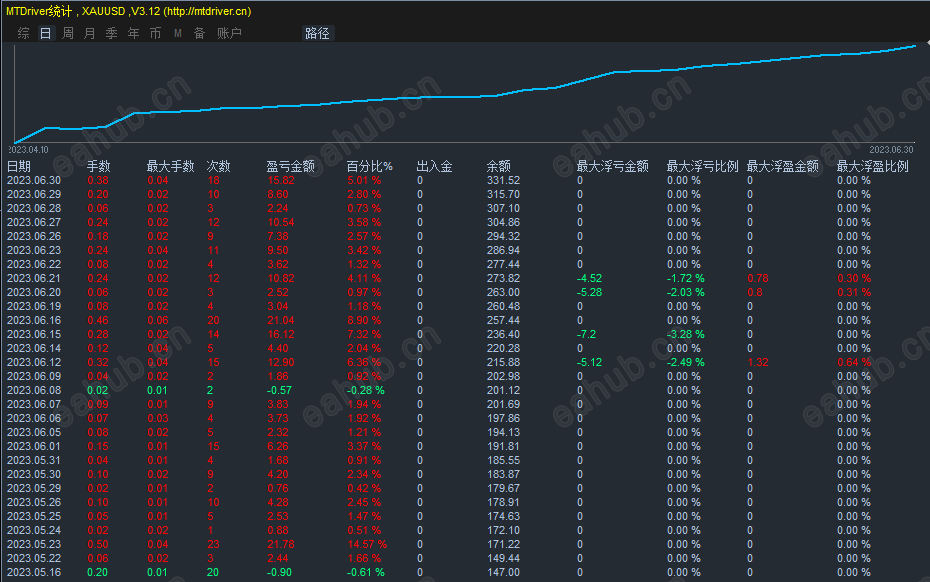This screenshot has width=930, height=582.
Task: Sort by the 百分比% column header
Action: tap(370, 167)
